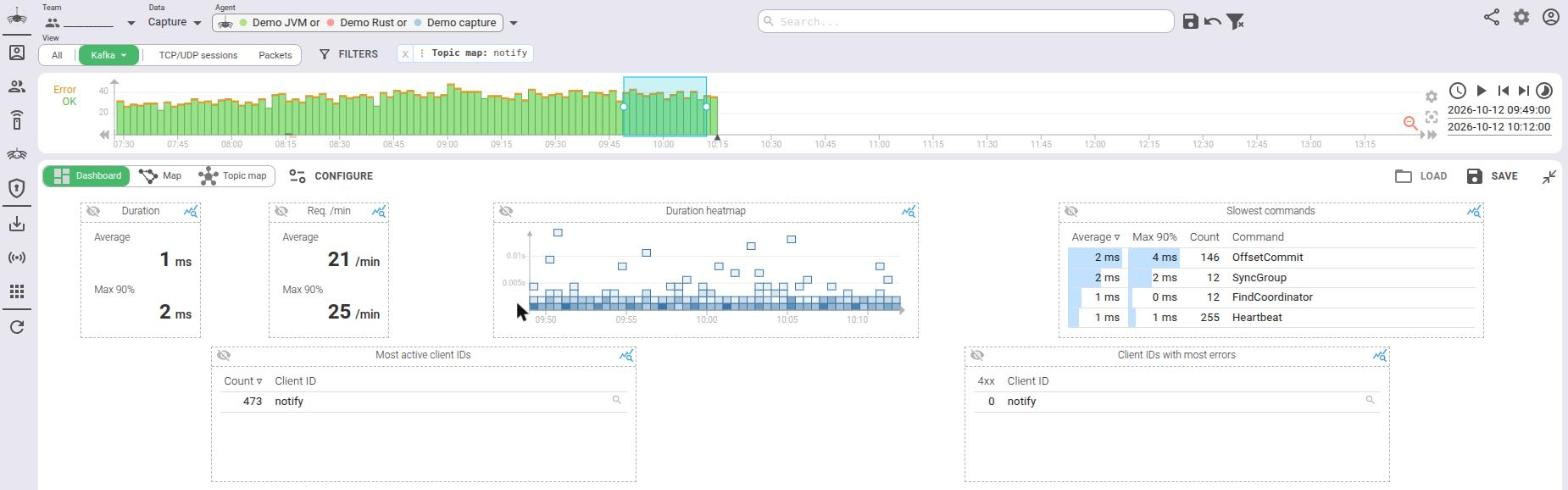Open the Kafka view dropdown
Screen dimensions: 1568x490
tap(109, 55)
